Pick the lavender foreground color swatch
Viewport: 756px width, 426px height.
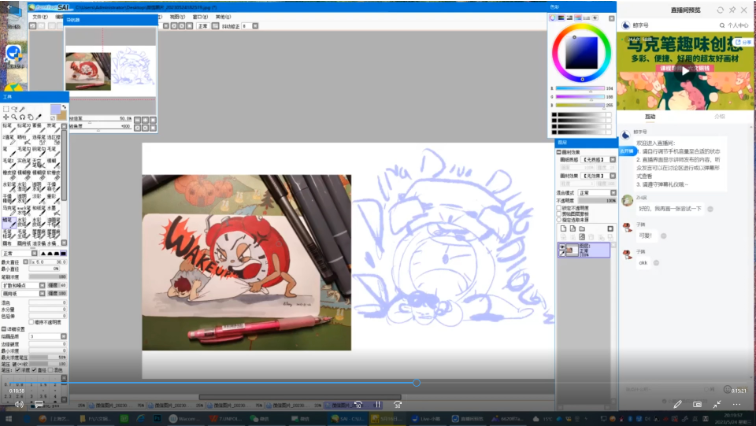pos(55,109)
